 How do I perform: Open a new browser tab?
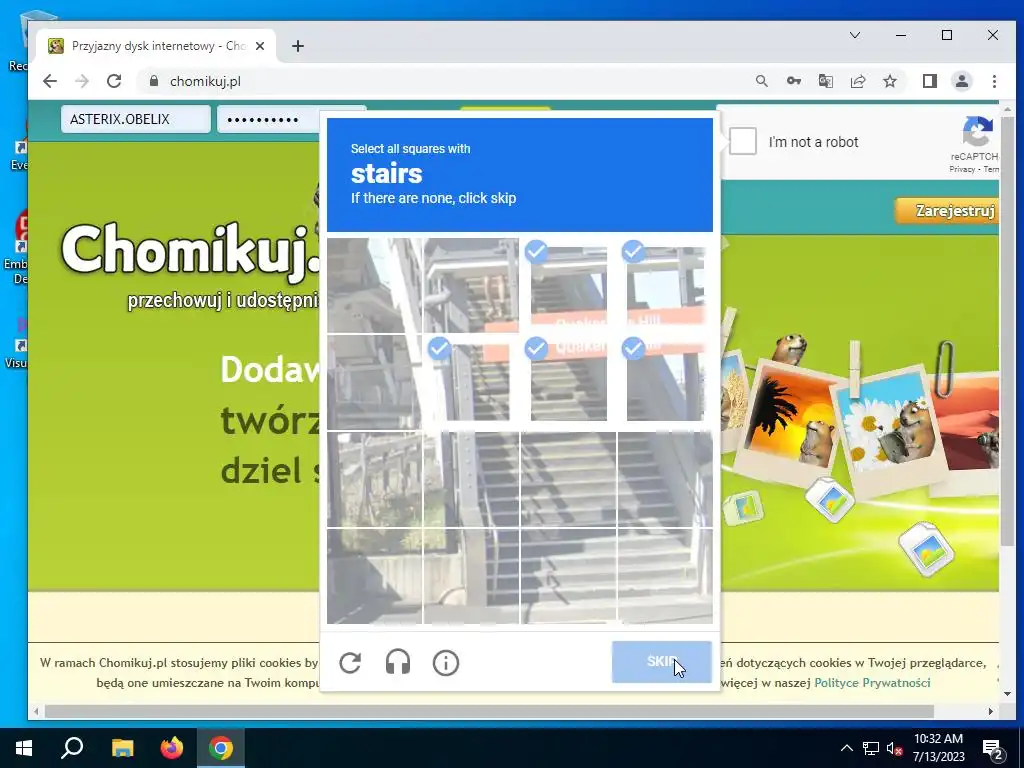298,46
